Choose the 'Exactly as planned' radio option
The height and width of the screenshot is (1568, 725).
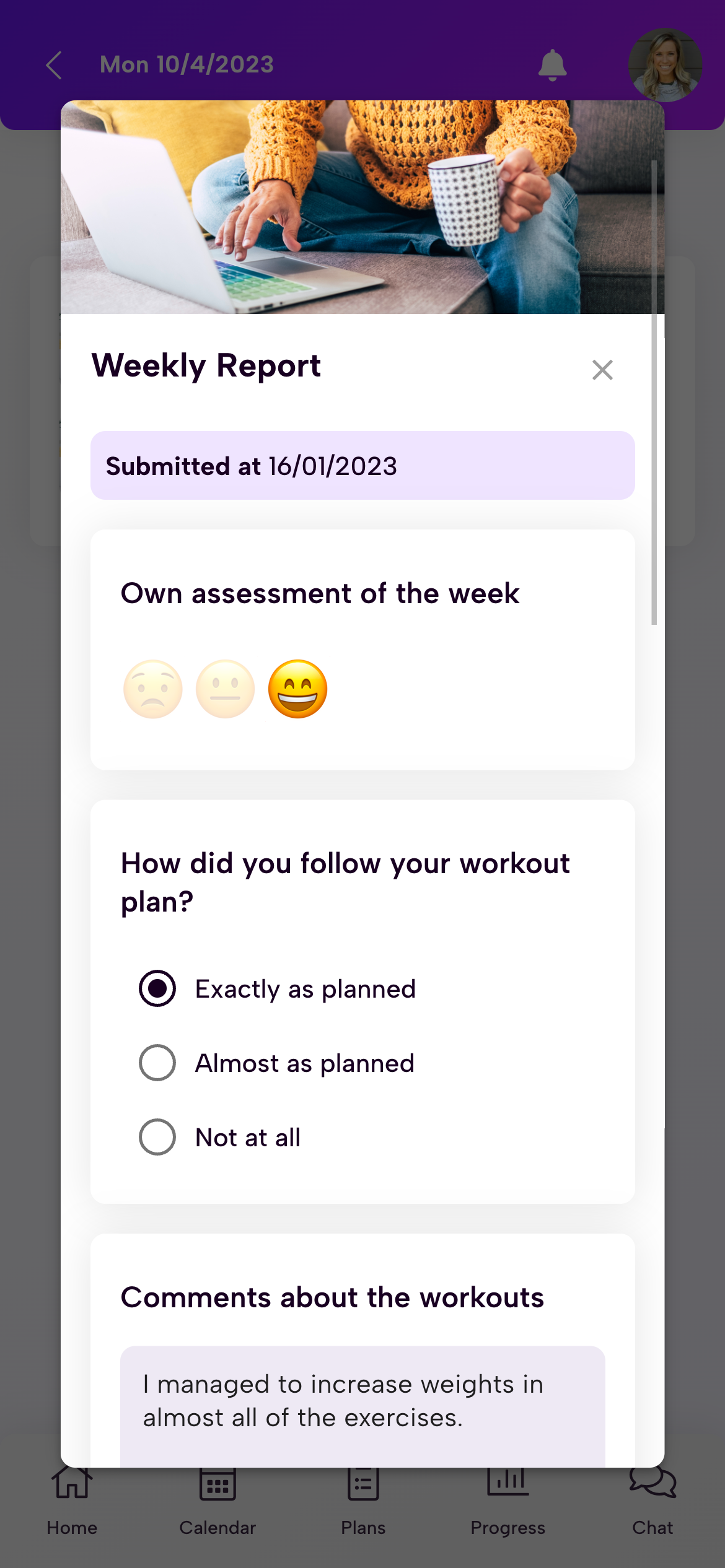[157, 988]
